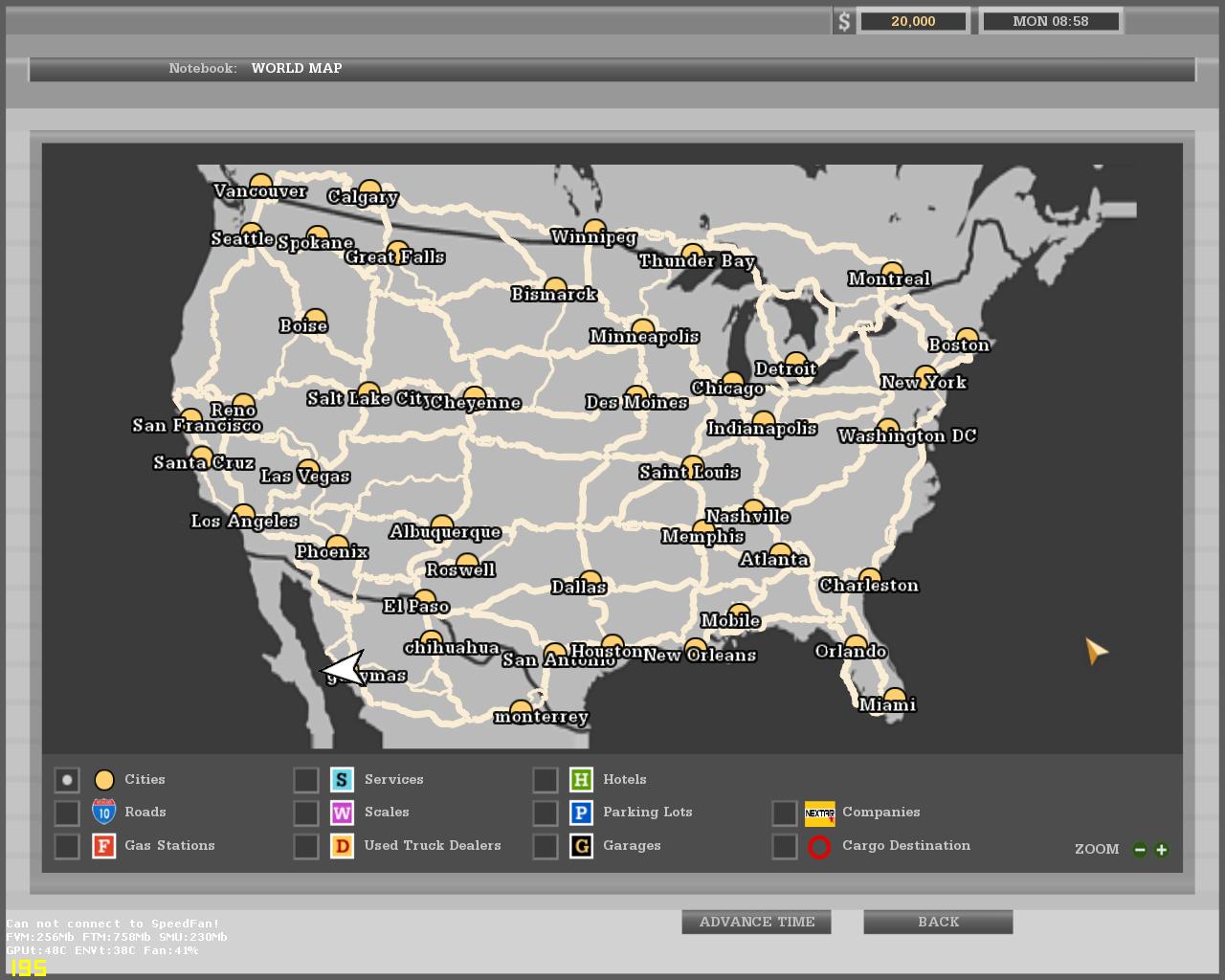Screen dimensions: 1225x980
Task: Click the zoom out minus icon
Action: pyautogui.click(x=1140, y=849)
